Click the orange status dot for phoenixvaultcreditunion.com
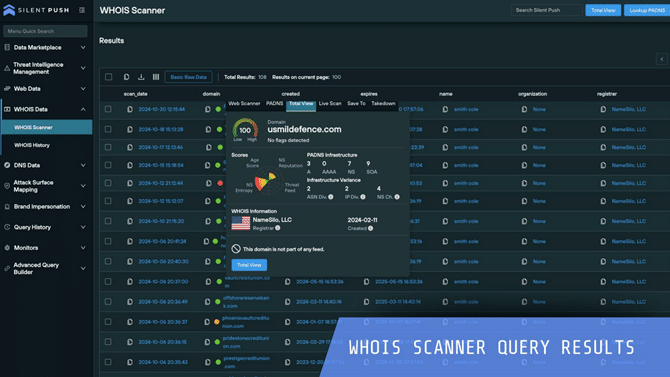Viewport: 670px width, 377px height. click(x=217, y=322)
